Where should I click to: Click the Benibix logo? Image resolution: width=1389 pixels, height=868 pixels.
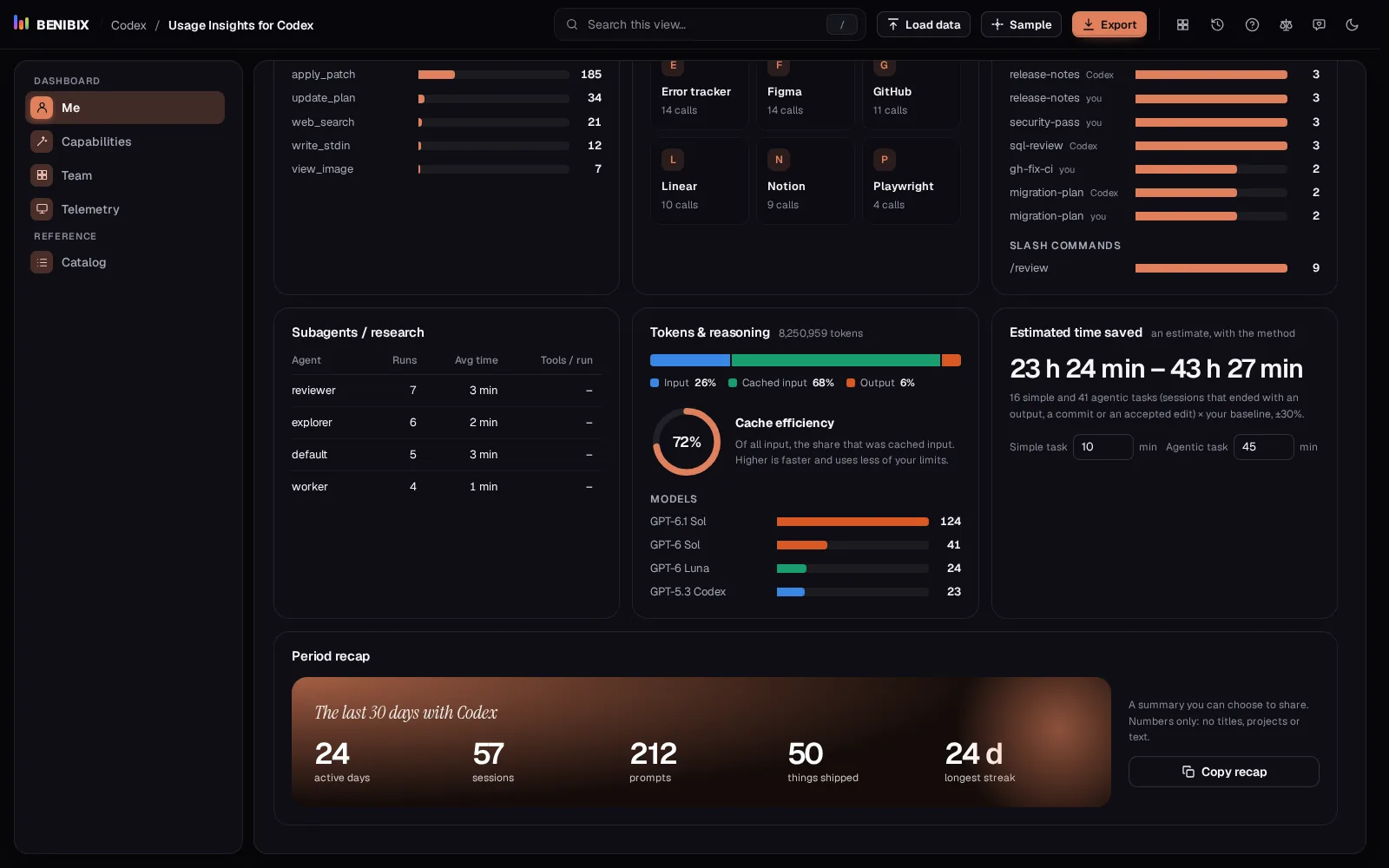(x=52, y=24)
